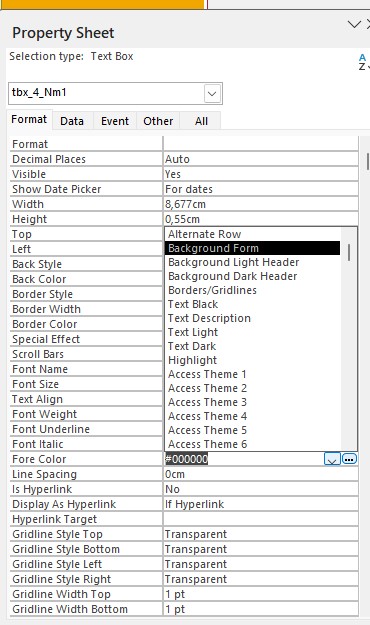Viewport: 370px width, 625px height.
Task: Click Display As Hyperlink If Hyperlink value
Action: 261,504
